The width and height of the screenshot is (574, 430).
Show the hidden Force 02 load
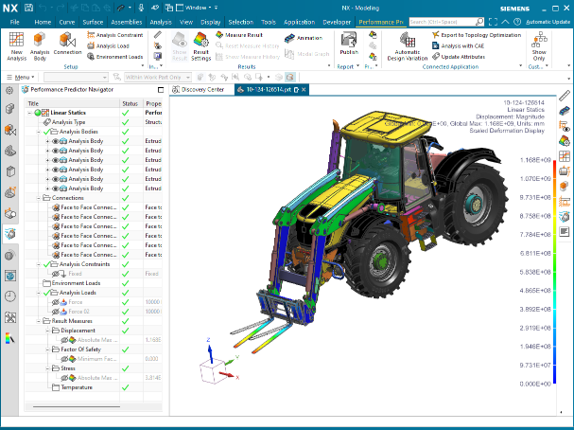[x=55, y=312]
